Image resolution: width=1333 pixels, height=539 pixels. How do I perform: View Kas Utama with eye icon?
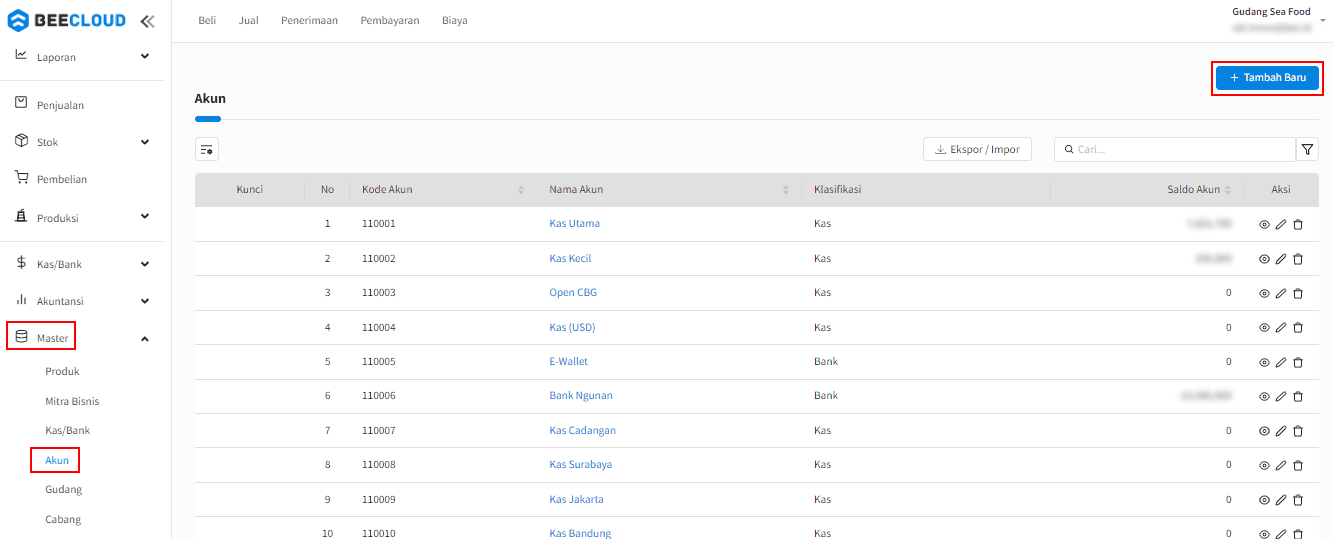click(1264, 224)
